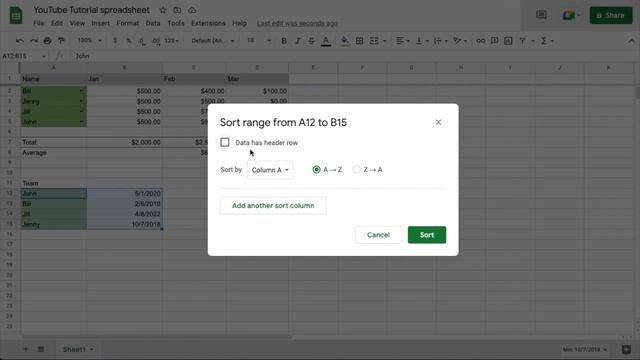Open the comment history icon

pyautogui.click(x=541, y=16)
